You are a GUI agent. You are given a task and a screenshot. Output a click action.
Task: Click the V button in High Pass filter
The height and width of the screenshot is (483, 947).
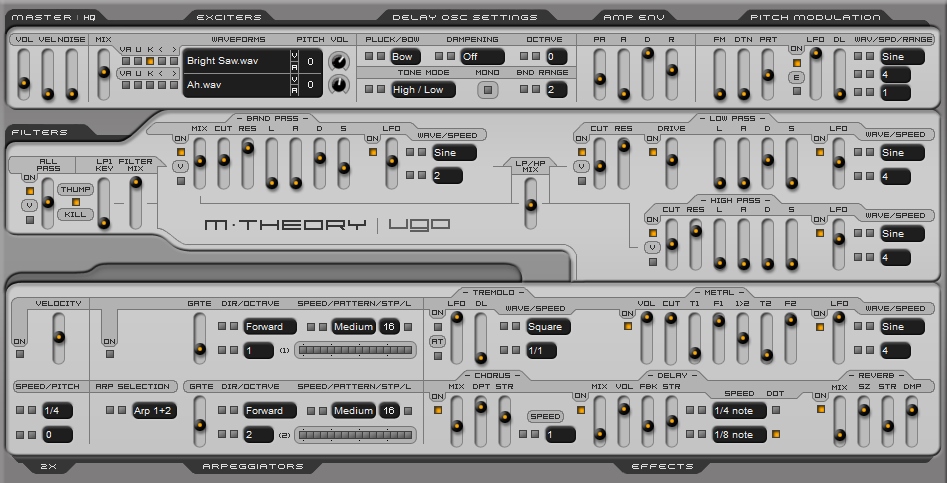point(653,247)
